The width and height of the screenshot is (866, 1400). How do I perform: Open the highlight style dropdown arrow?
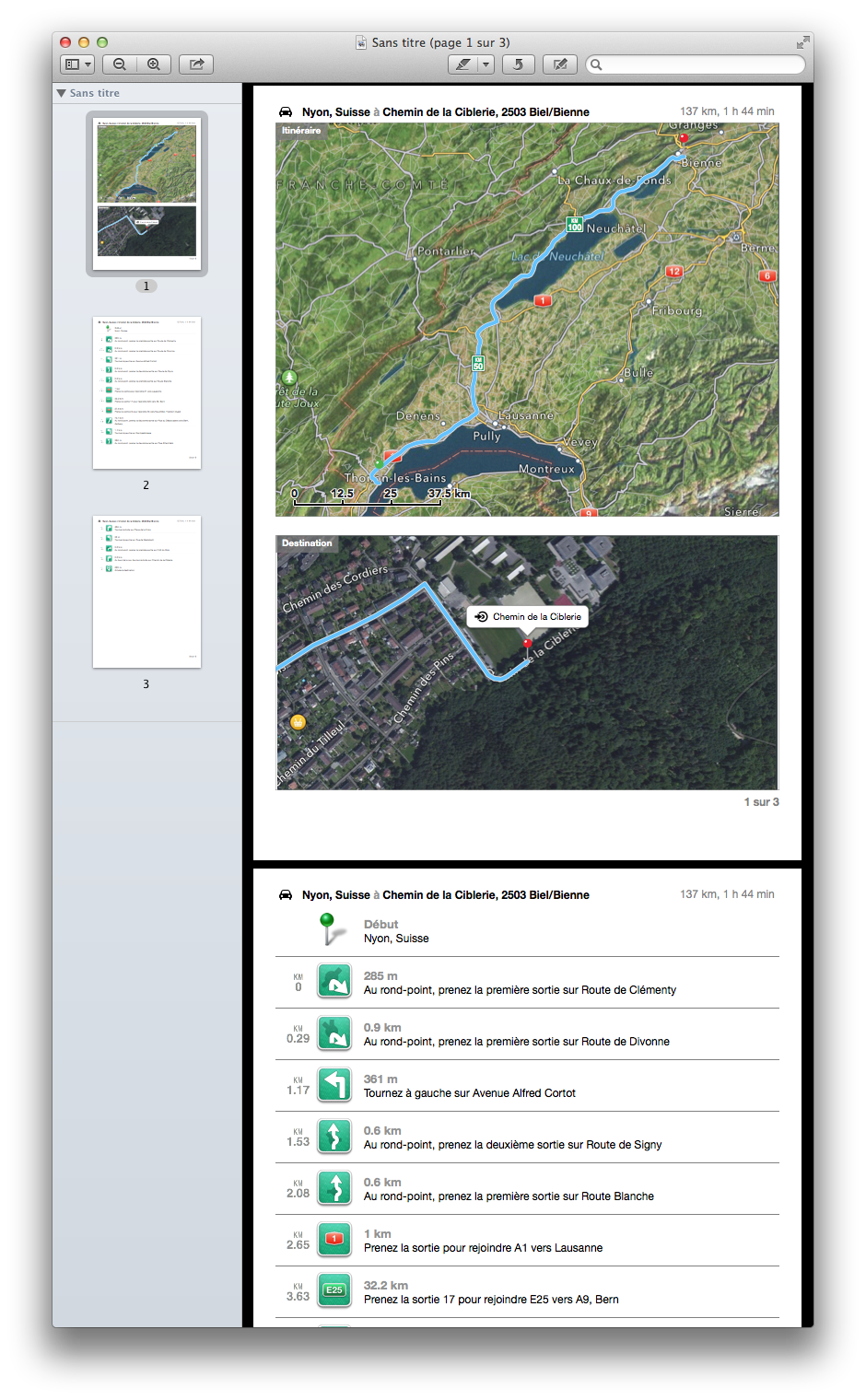[486, 64]
